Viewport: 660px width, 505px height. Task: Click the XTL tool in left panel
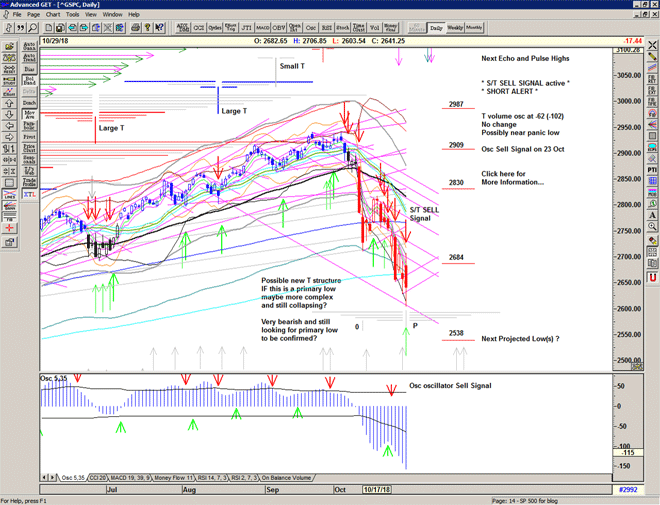(29, 195)
